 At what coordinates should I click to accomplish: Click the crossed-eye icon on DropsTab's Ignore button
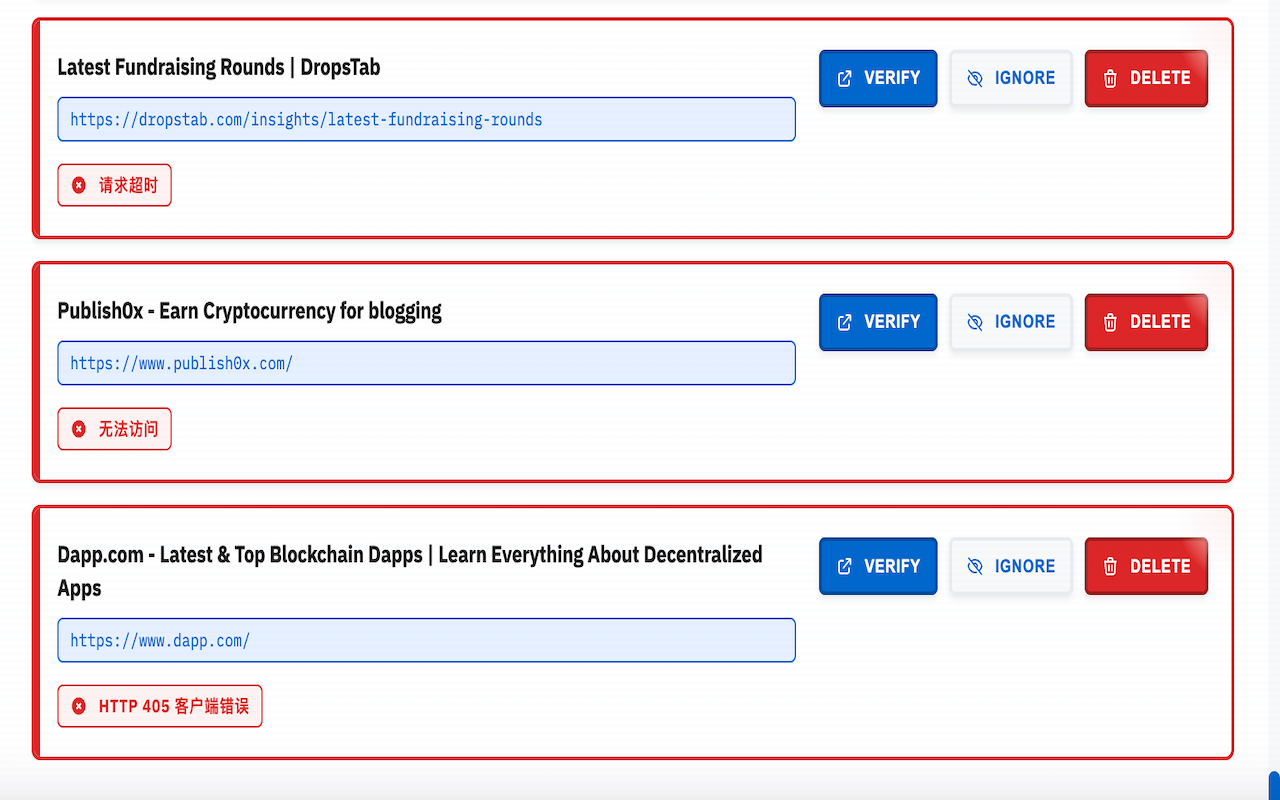pos(975,78)
